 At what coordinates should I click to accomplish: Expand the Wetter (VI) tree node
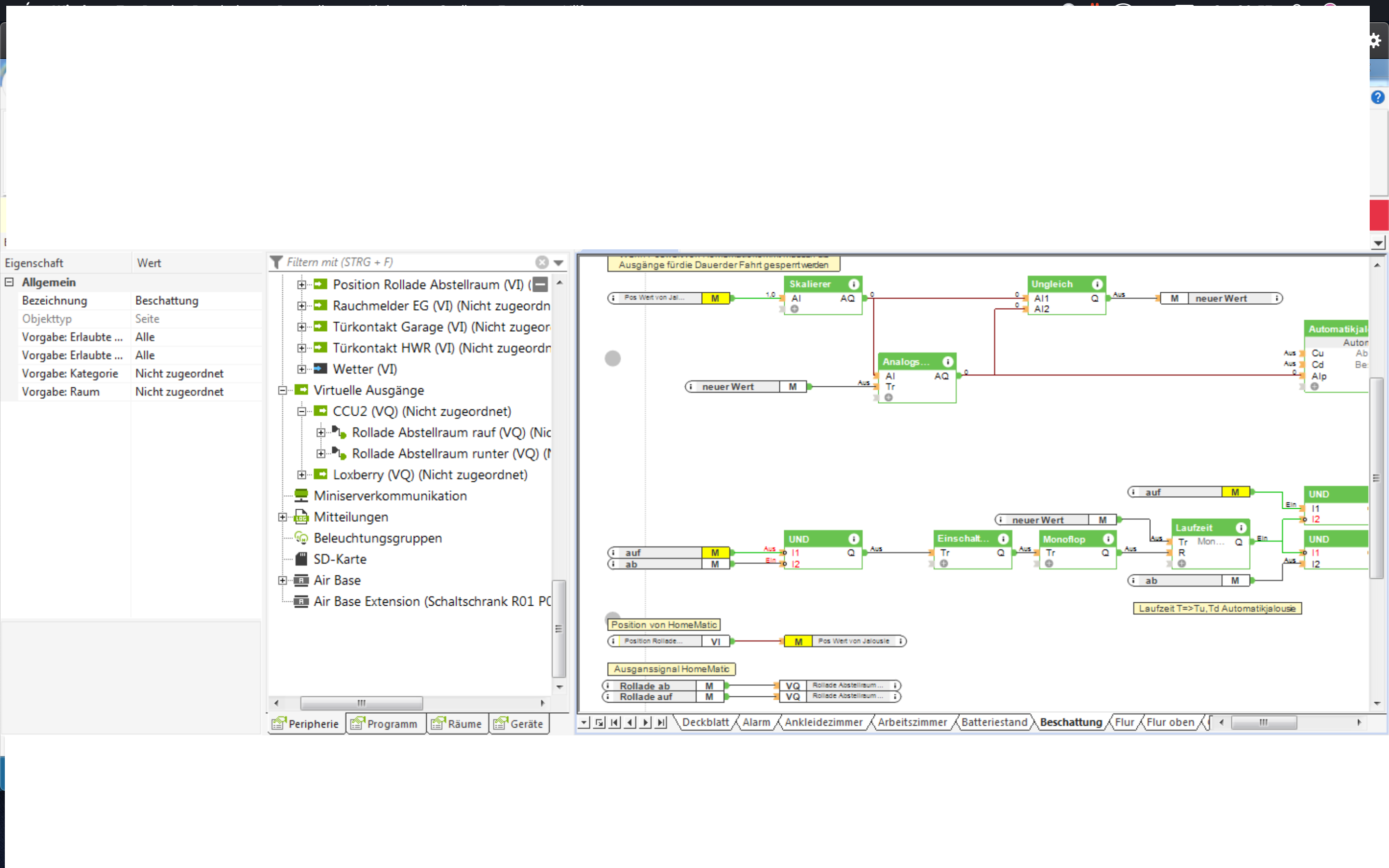(301, 369)
